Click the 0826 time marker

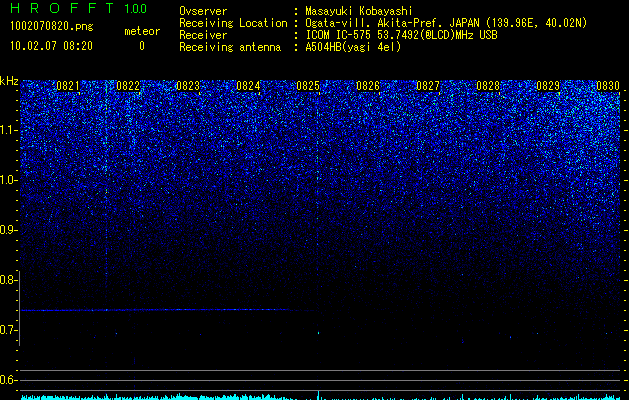coord(368,86)
